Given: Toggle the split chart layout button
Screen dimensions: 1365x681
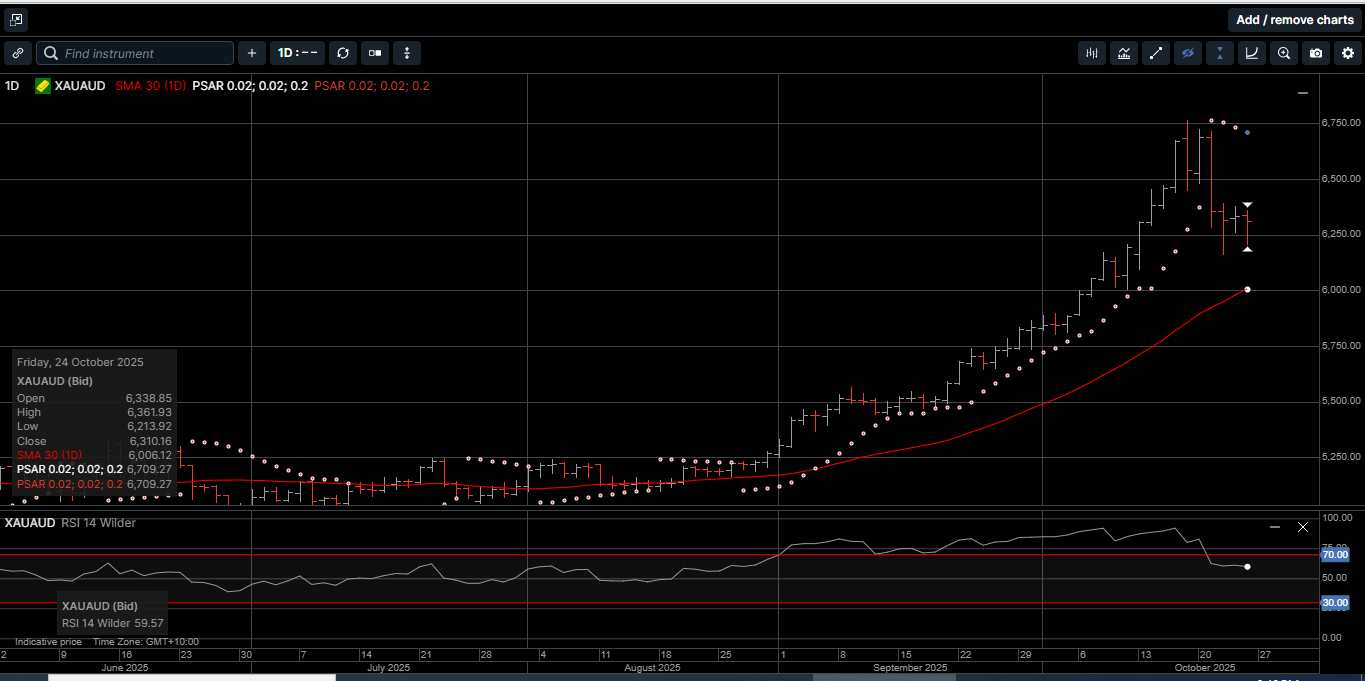Looking at the screenshot, I should tap(375, 53).
